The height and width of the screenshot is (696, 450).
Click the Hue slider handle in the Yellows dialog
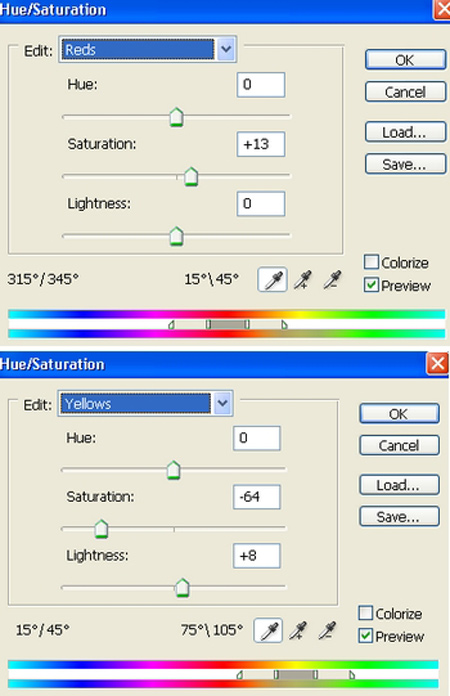[174, 470]
